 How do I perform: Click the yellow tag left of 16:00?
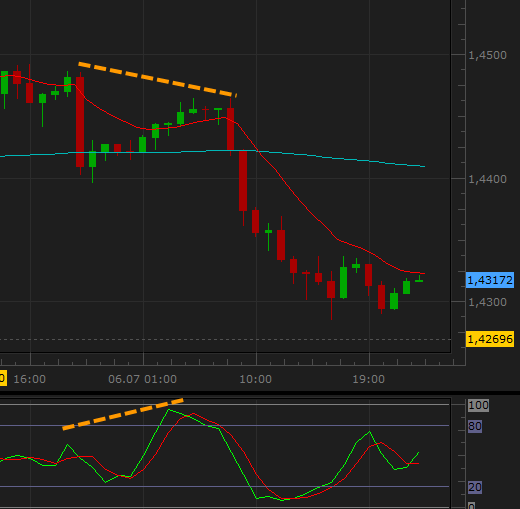click(3, 379)
